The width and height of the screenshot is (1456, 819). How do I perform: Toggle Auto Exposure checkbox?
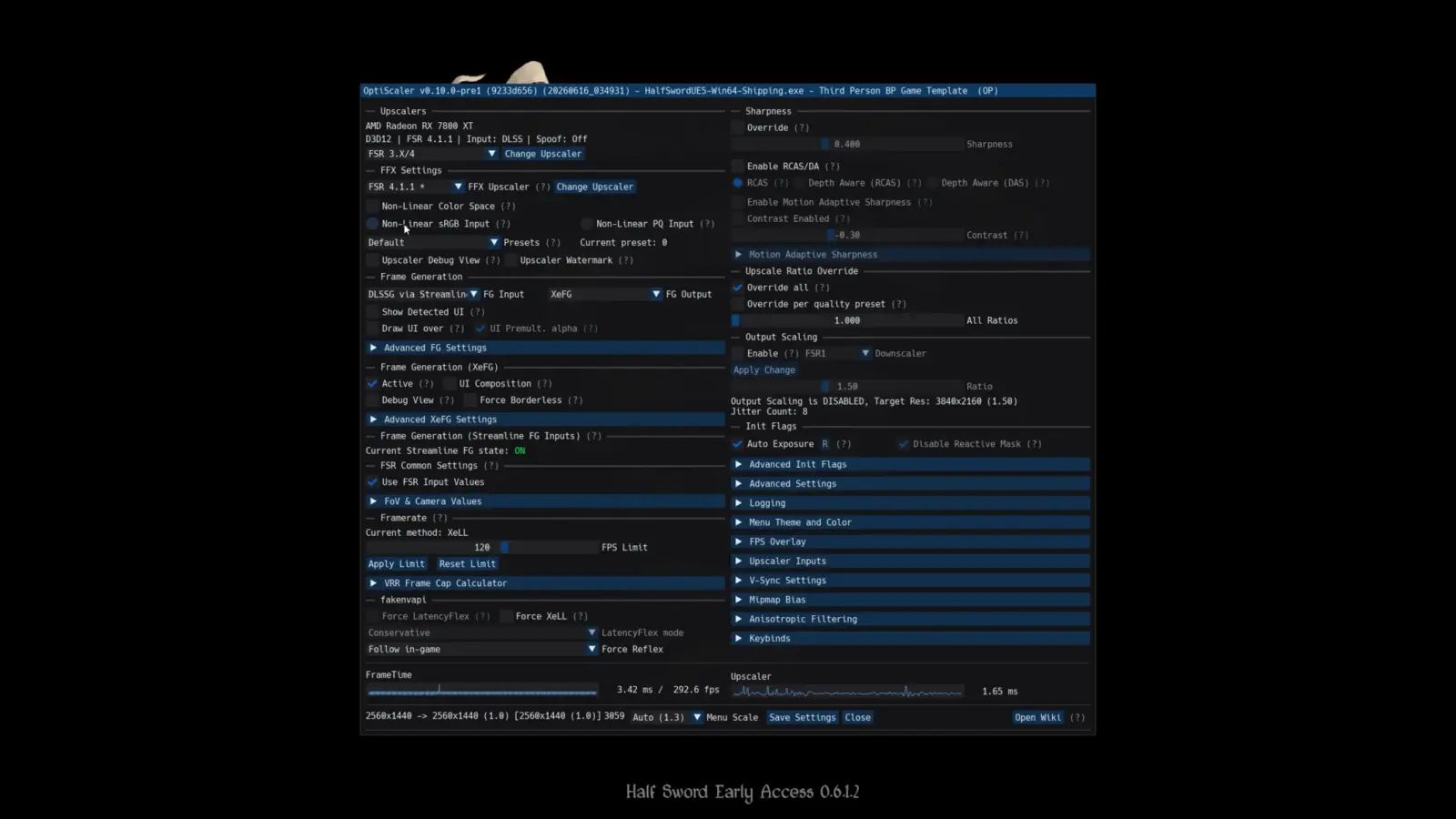point(737,444)
